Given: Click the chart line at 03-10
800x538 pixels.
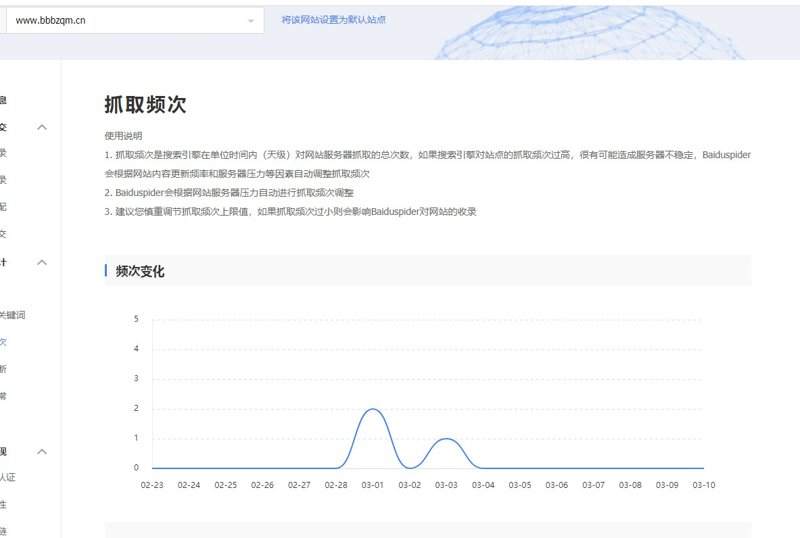Looking at the screenshot, I should 703,468.
